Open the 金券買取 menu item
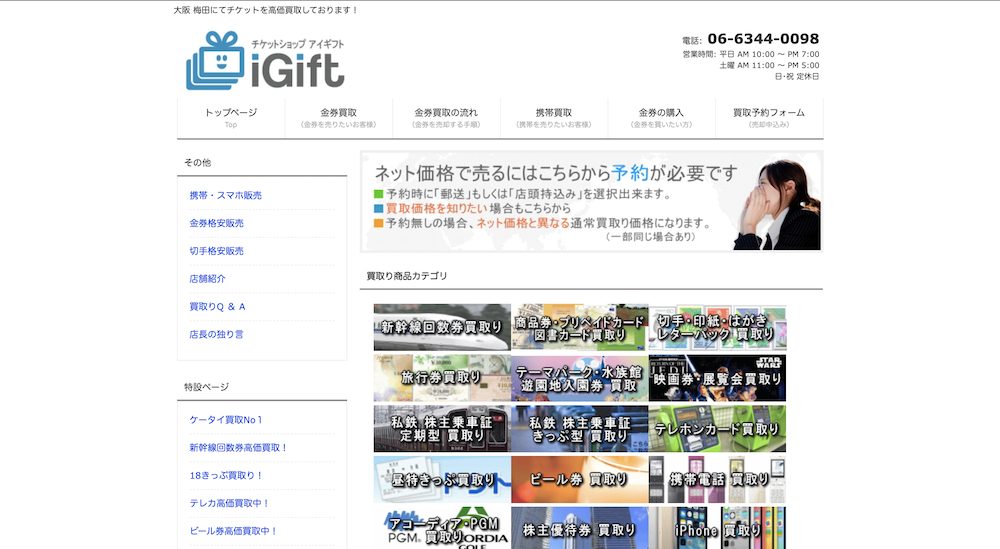Viewport: 1000px width, 549px height. click(339, 118)
